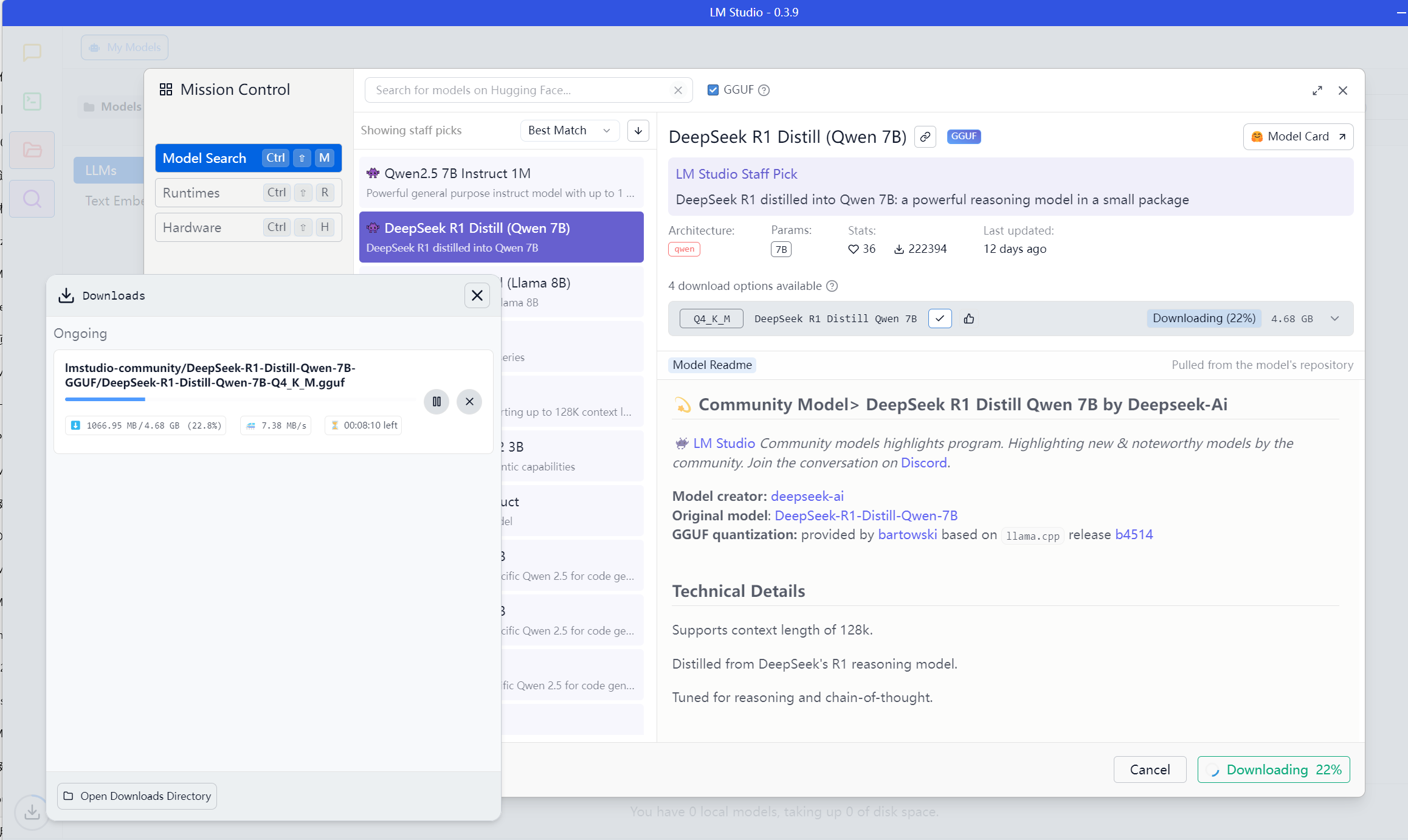Expand Mission Control with diagonal arrows icon

pyautogui.click(x=1317, y=91)
